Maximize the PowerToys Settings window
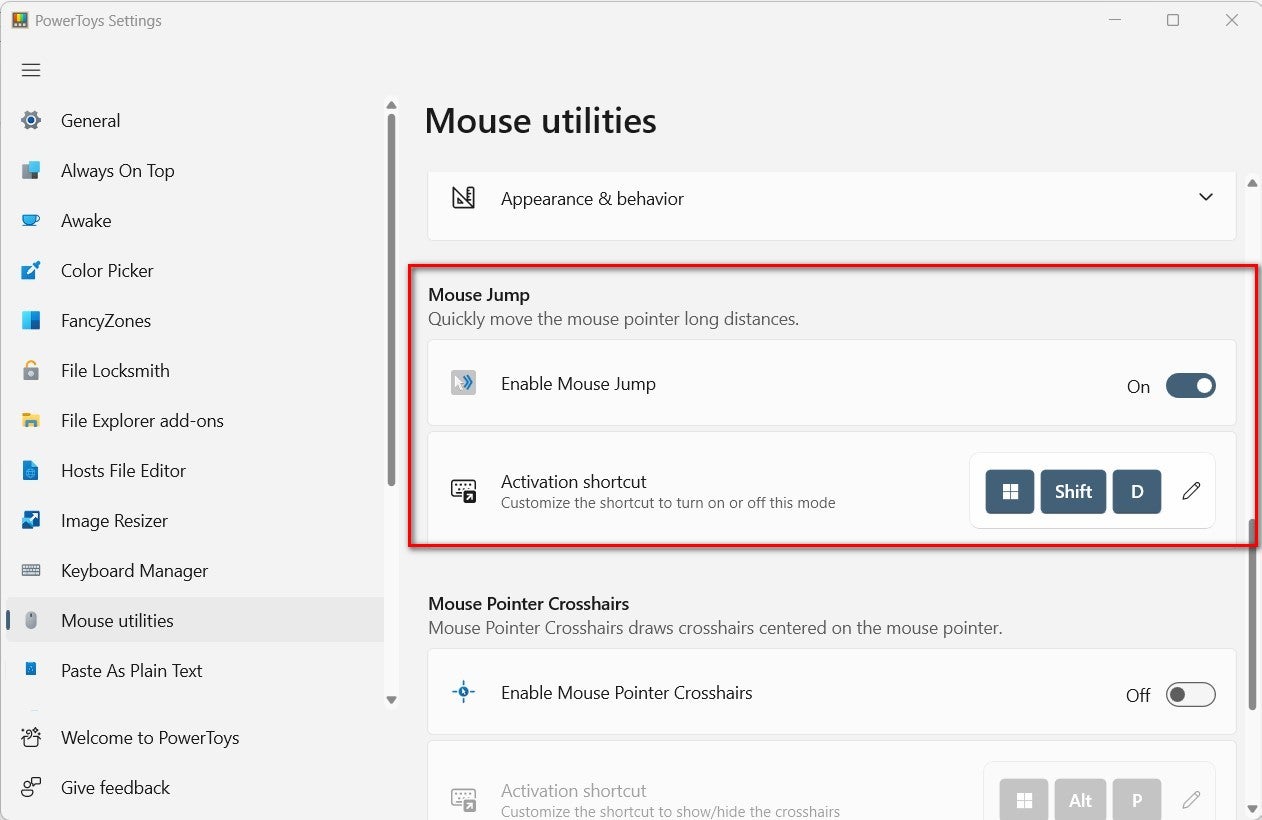This screenshot has height=820, width=1262. click(1173, 20)
